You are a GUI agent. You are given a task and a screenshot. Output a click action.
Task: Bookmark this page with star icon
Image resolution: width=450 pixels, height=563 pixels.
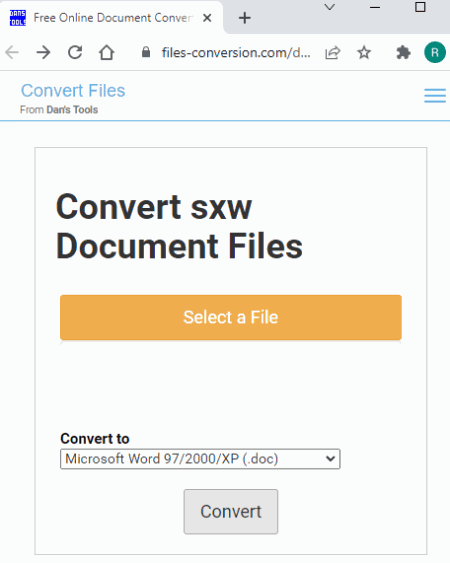[x=364, y=53]
